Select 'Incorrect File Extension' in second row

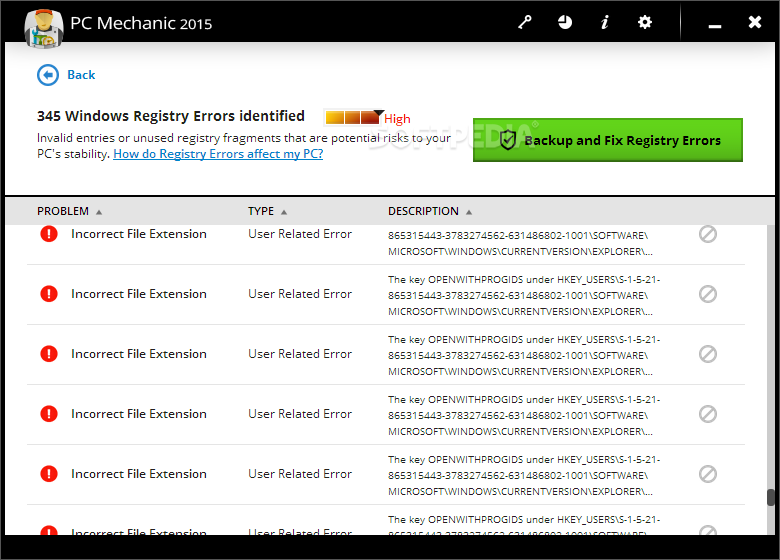[x=139, y=294]
